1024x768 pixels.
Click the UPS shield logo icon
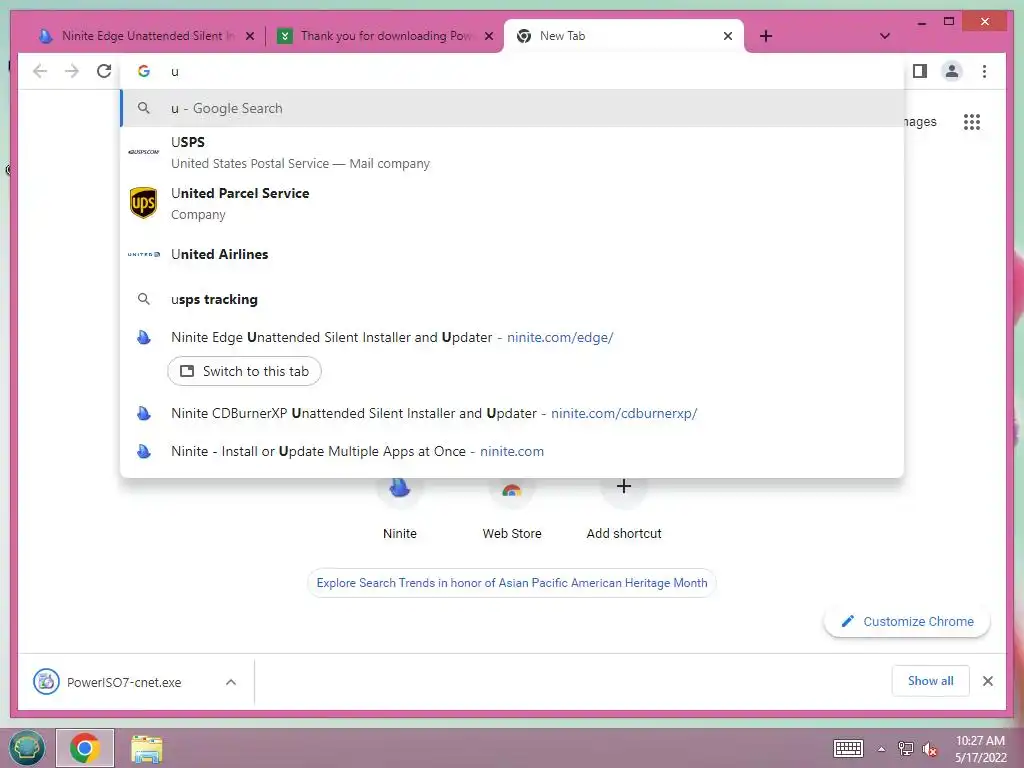[144, 203]
